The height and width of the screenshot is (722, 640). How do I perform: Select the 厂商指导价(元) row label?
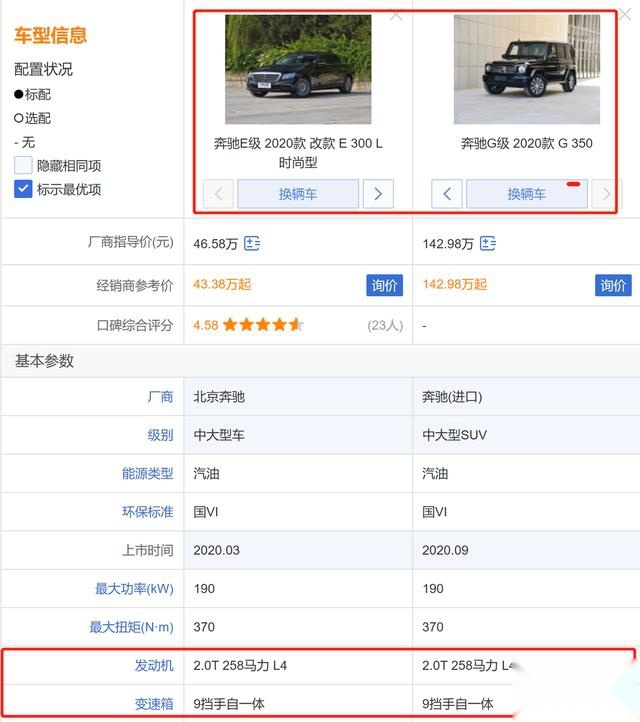pyautogui.click(x=131, y=242)
